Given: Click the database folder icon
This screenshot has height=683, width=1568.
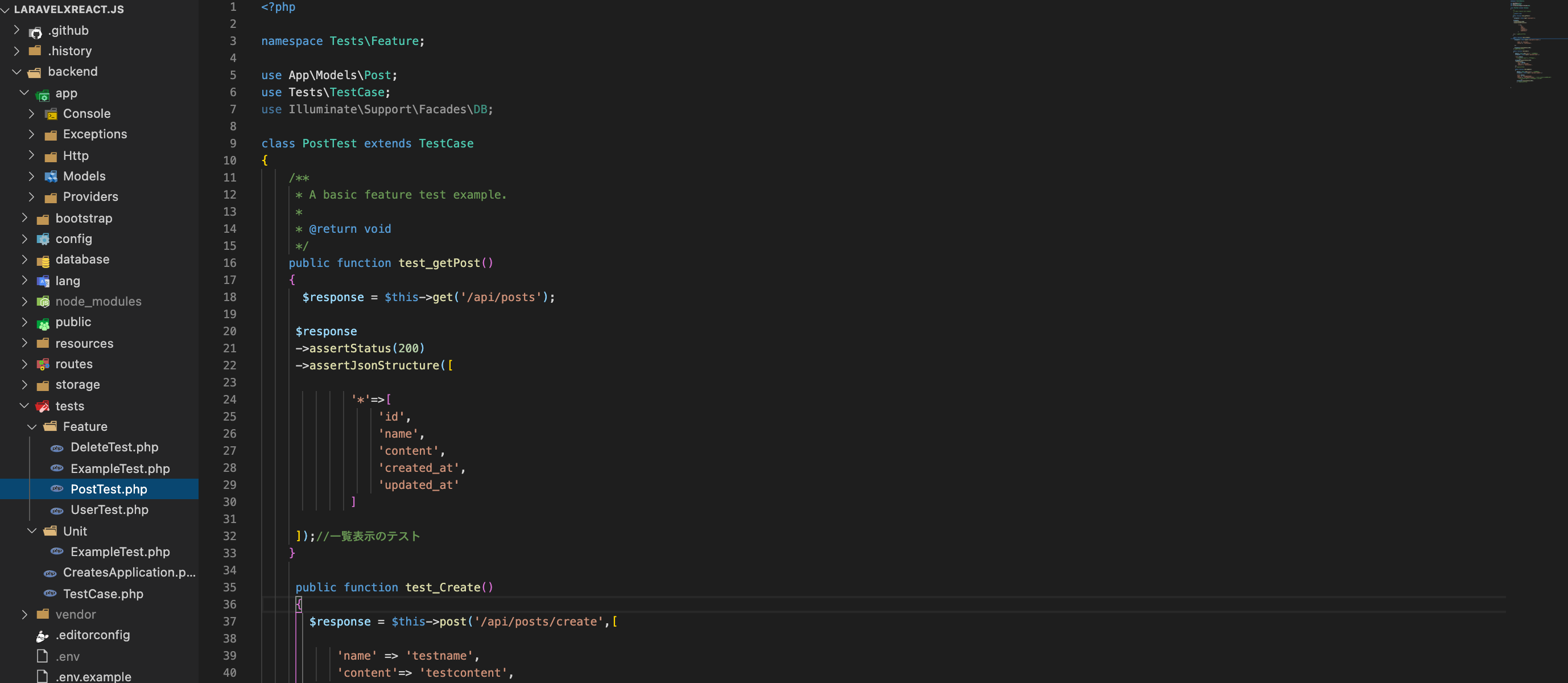Looking at the screenshot, I should [x=43, y=260].
